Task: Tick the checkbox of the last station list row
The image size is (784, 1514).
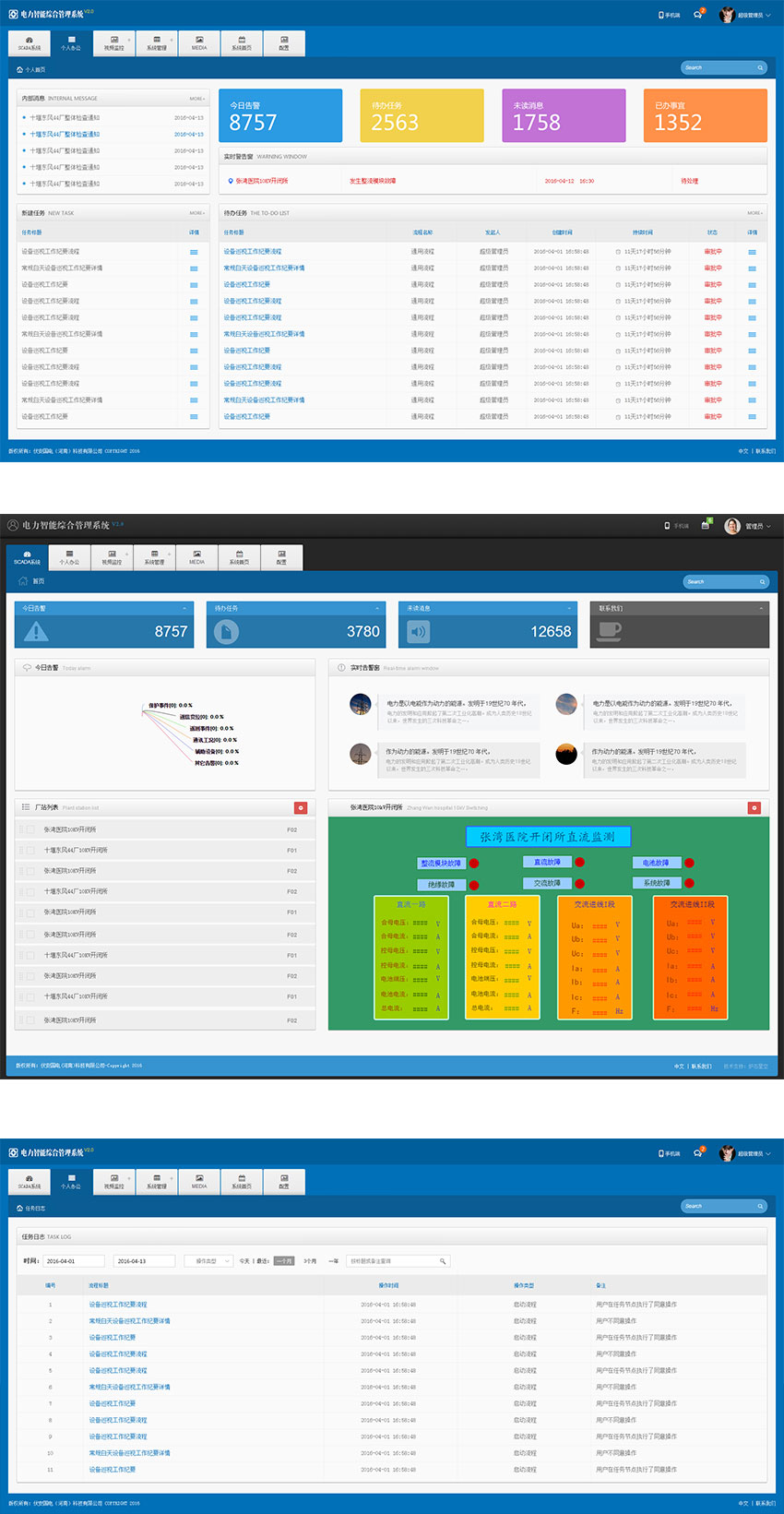Action: 29,1020
